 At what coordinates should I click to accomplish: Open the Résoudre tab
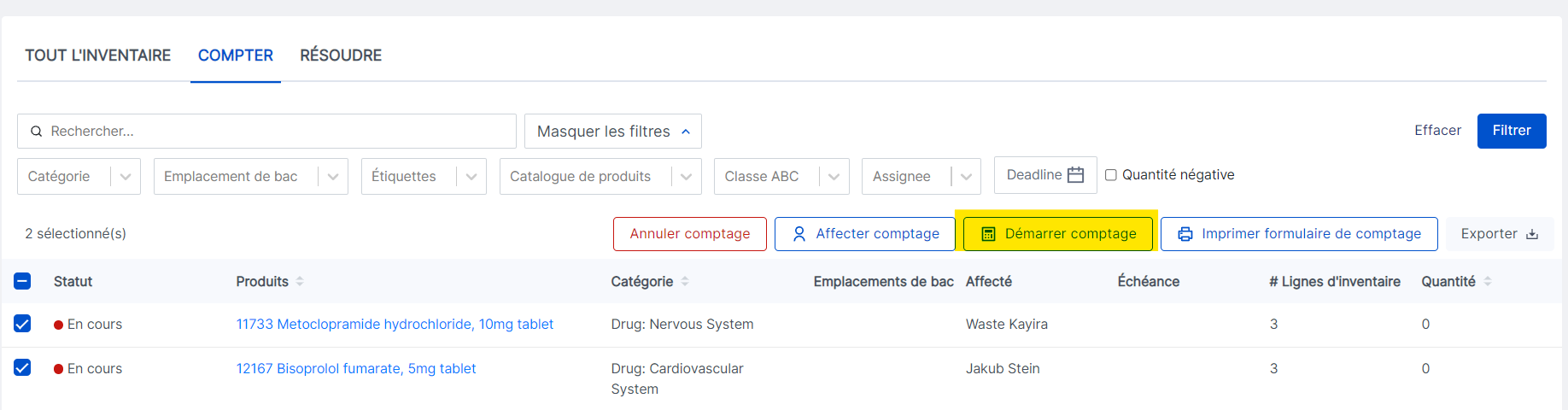(x=341, y=56)
